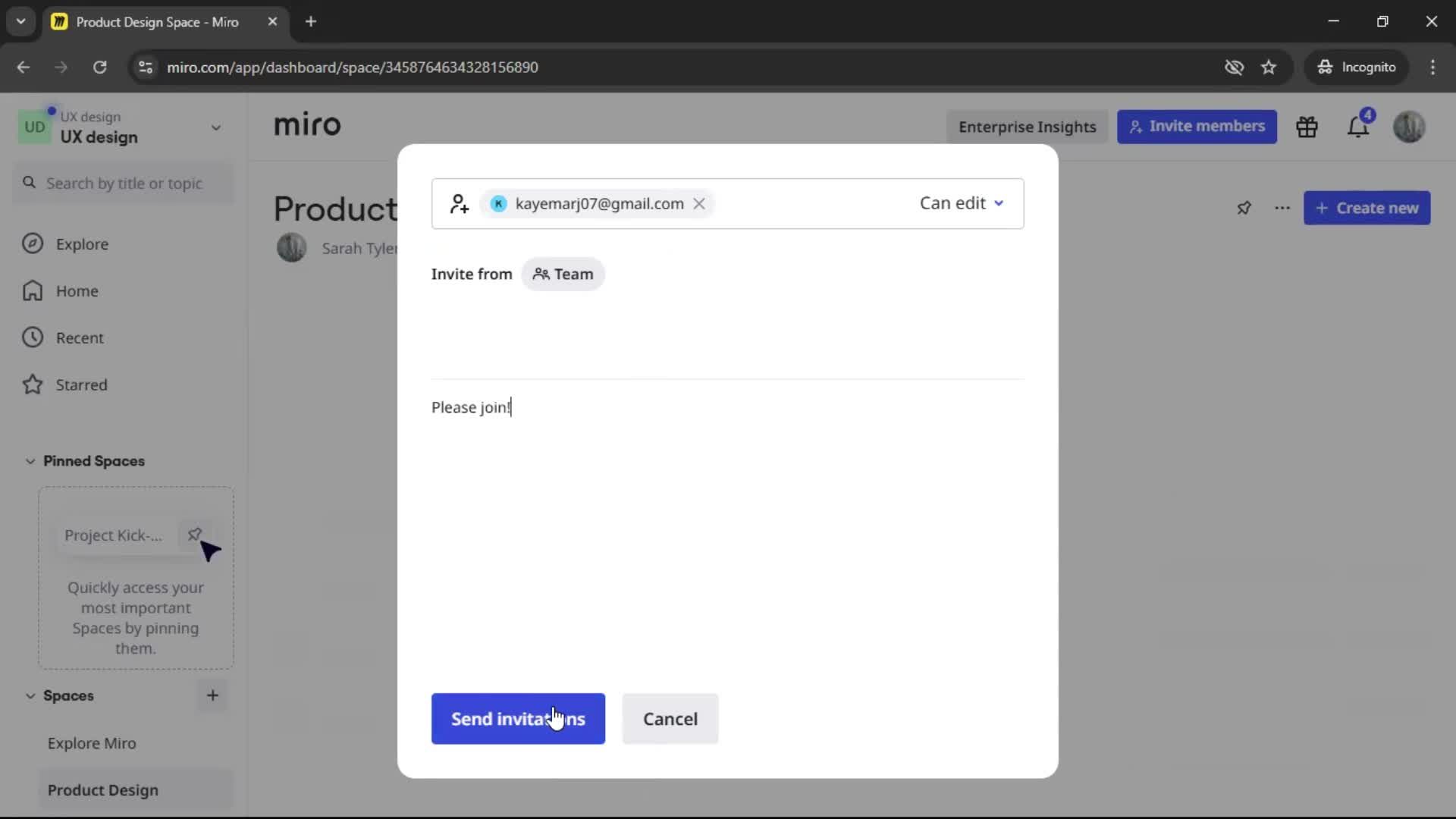Open Recent boards
Image resolution: width=1456 pixels, height=819 pixels.
pos(79,338)
